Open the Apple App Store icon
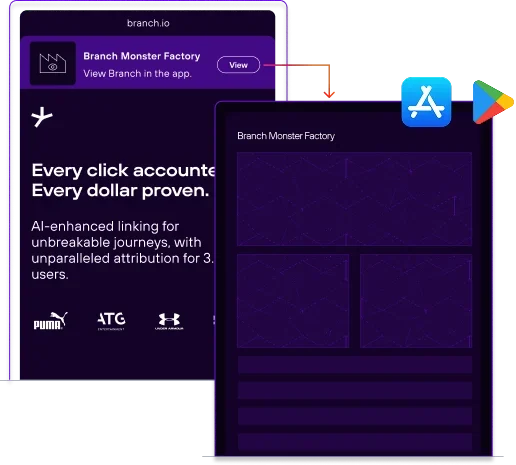Viewport: 516px width, 465px height. 426,102
